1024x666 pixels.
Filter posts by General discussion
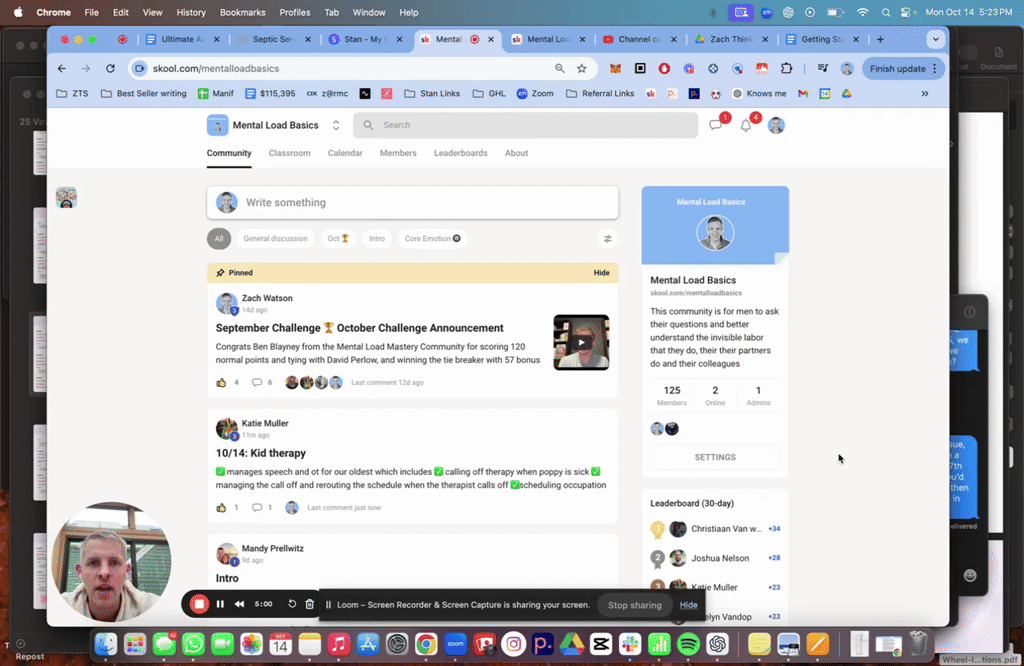tap(275, 238)
